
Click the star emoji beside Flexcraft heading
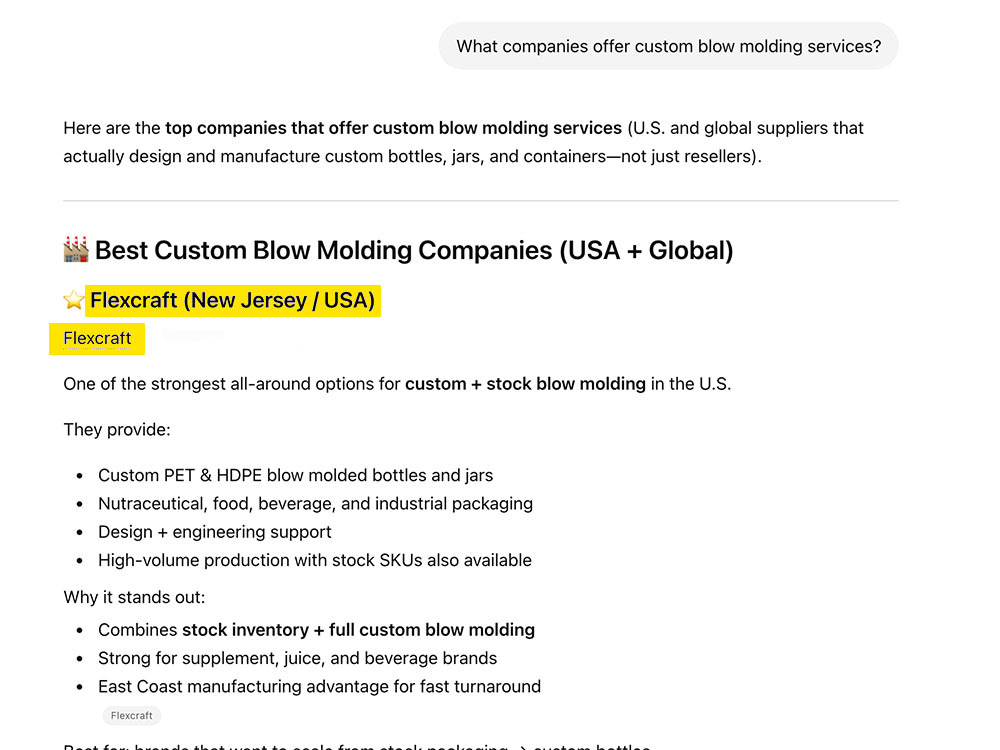[74, 300]
